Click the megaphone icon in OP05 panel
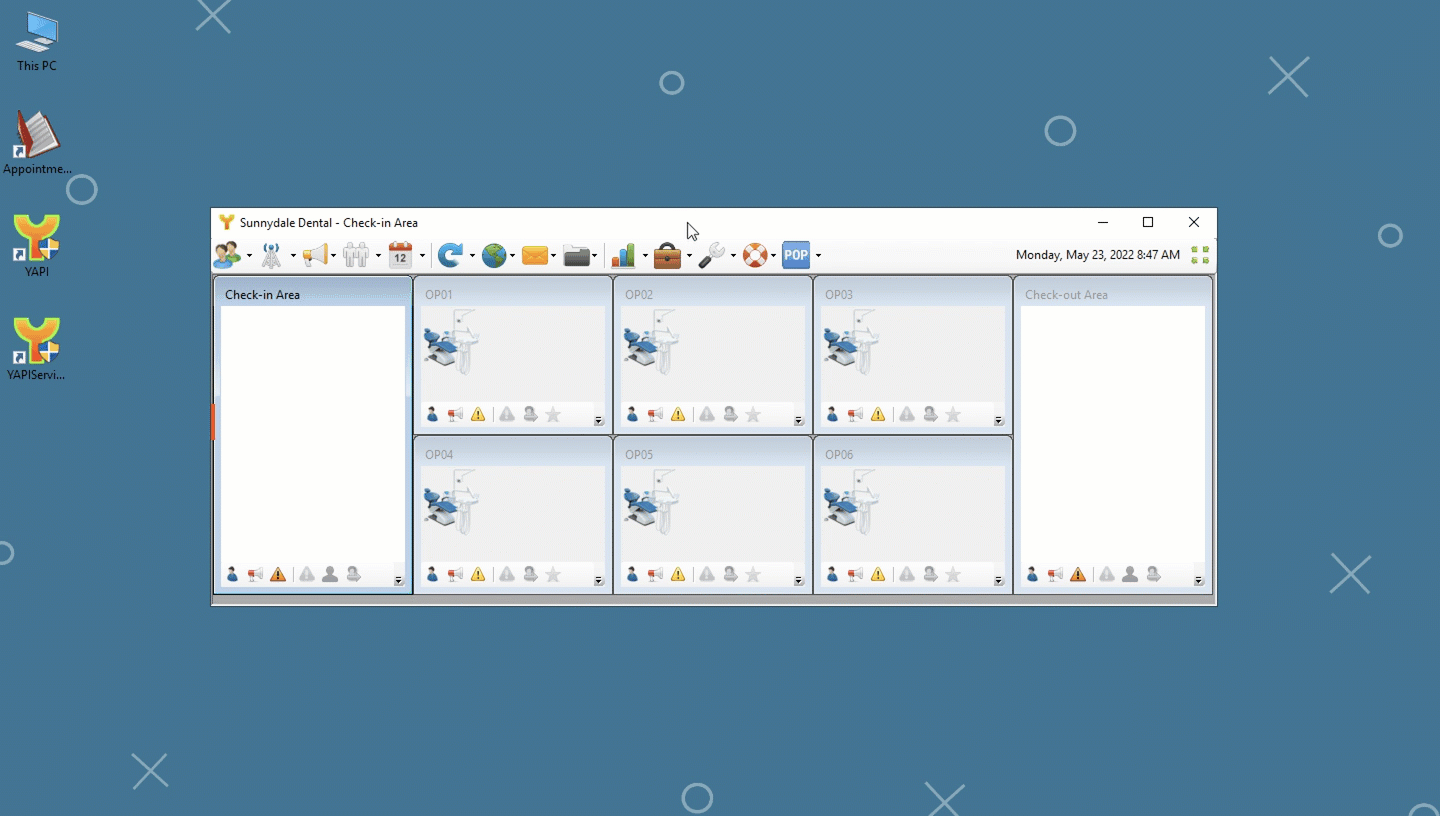Screen dimensions: 1440x816 point(655,574)
